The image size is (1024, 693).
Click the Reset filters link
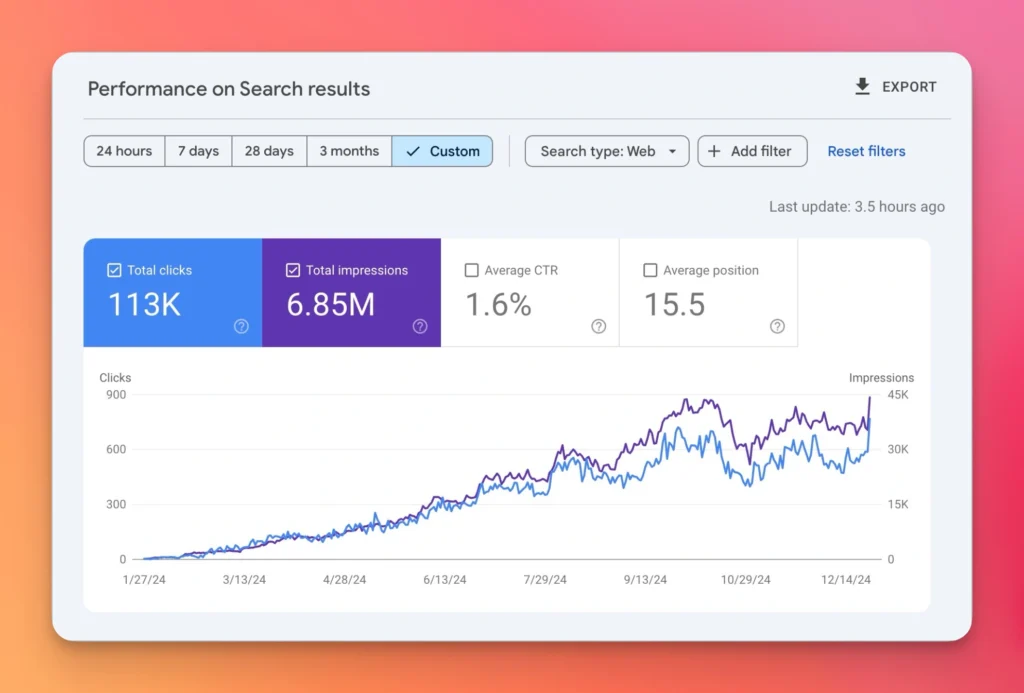click(866, 151)
